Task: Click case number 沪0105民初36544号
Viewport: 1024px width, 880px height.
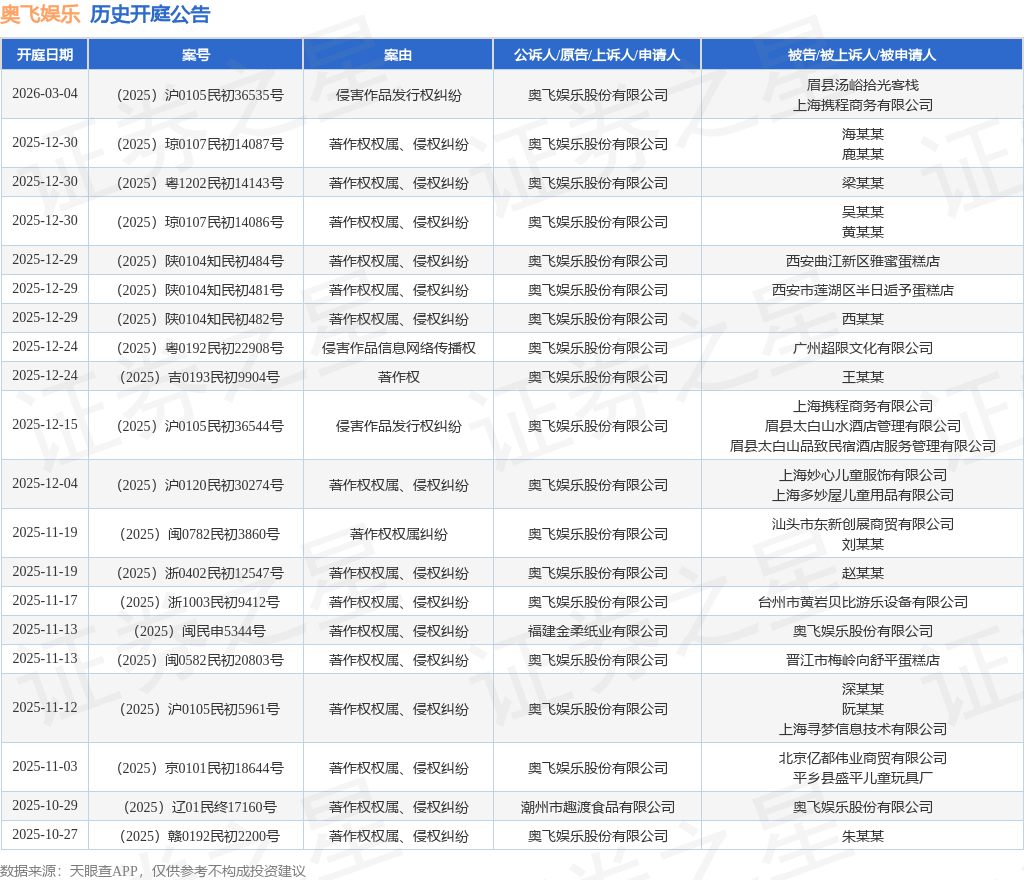Action: (200, 426)
